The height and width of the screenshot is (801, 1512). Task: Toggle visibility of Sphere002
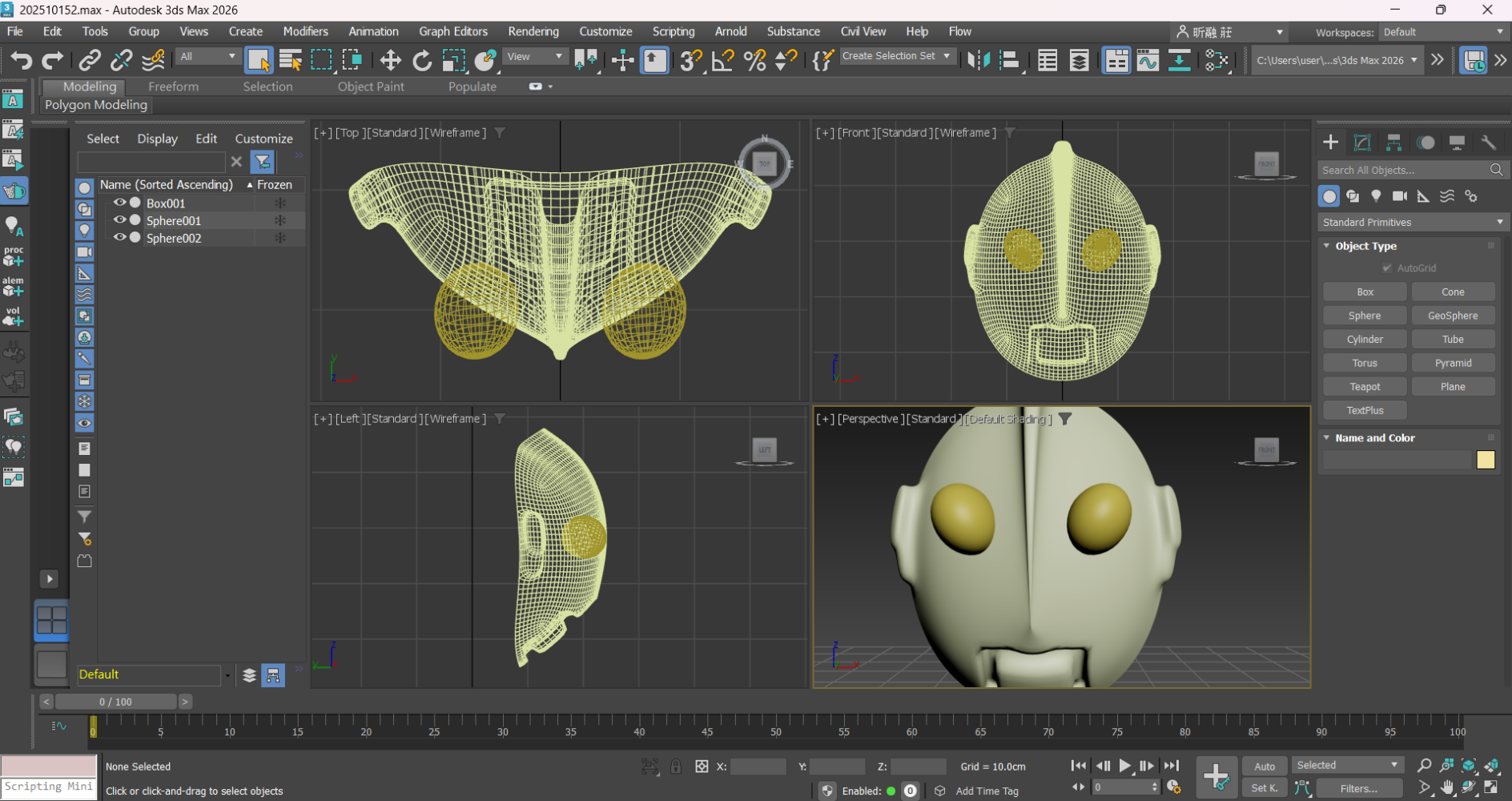119,238
